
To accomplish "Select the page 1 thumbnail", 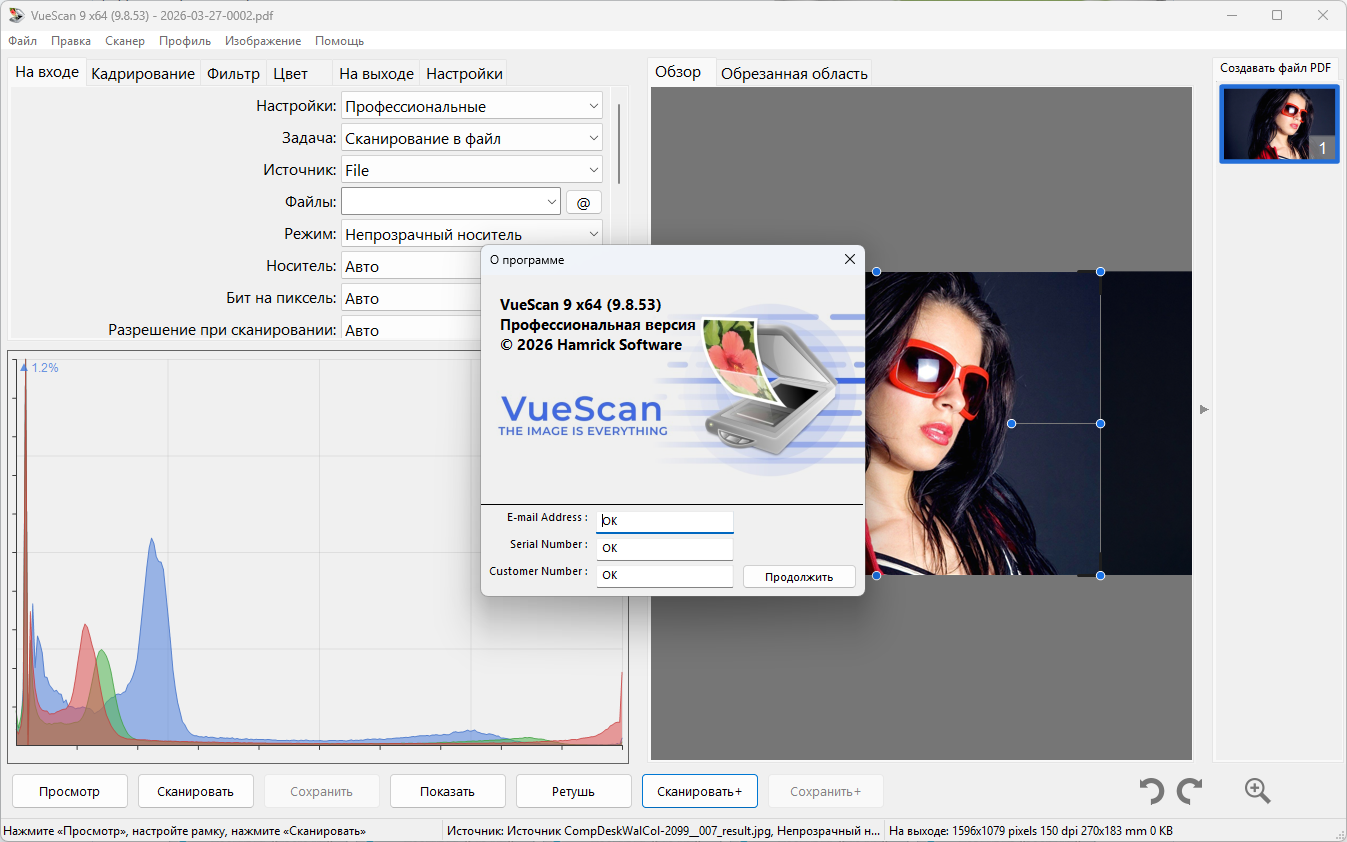I will (1278, 124).
